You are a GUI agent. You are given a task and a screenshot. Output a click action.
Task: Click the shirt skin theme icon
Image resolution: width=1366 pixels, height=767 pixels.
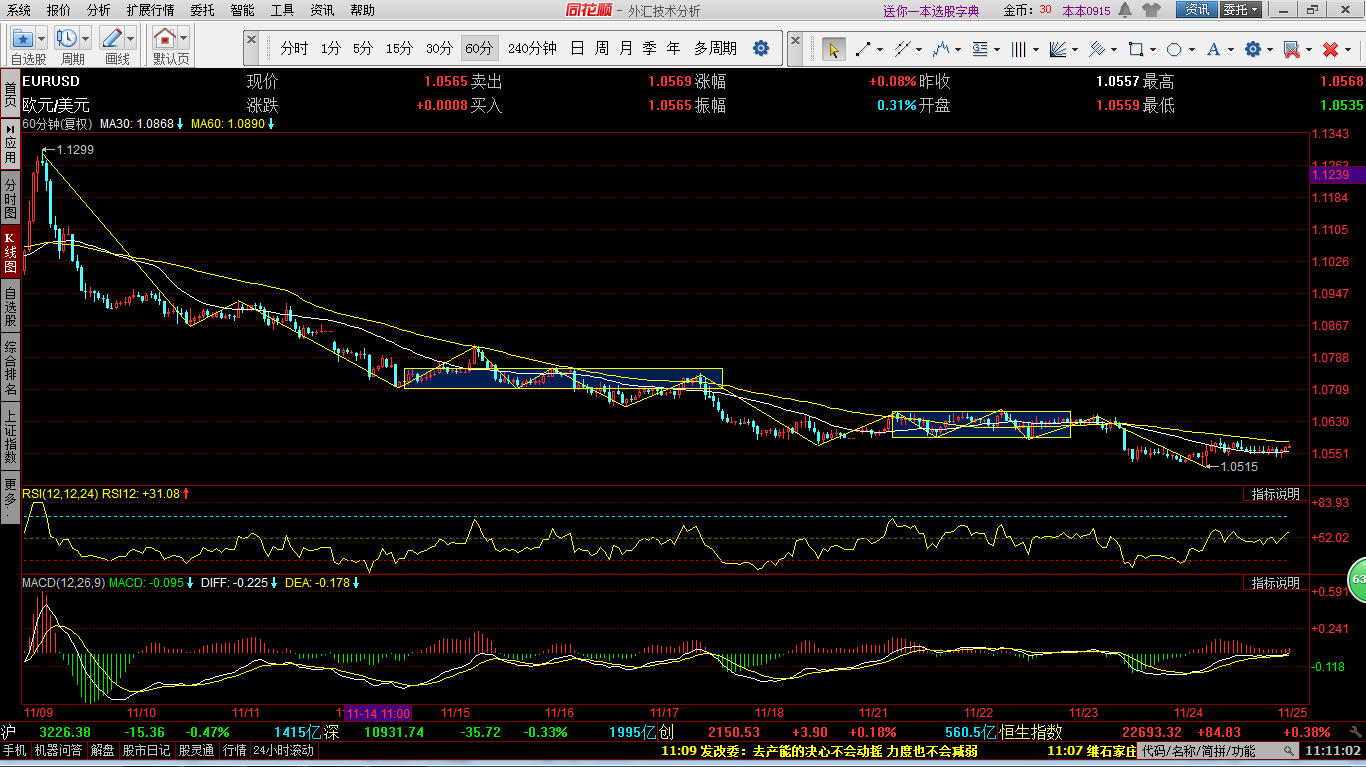click(x=1150, y=10)
